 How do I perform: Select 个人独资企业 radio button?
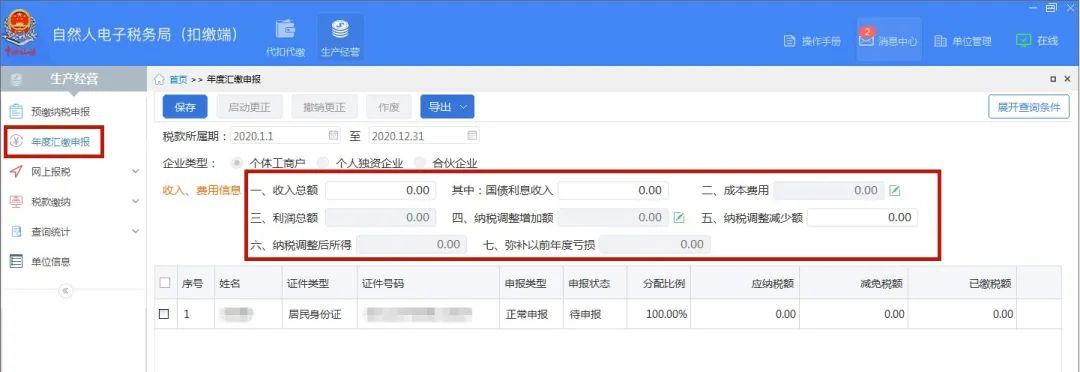[323, 163]
